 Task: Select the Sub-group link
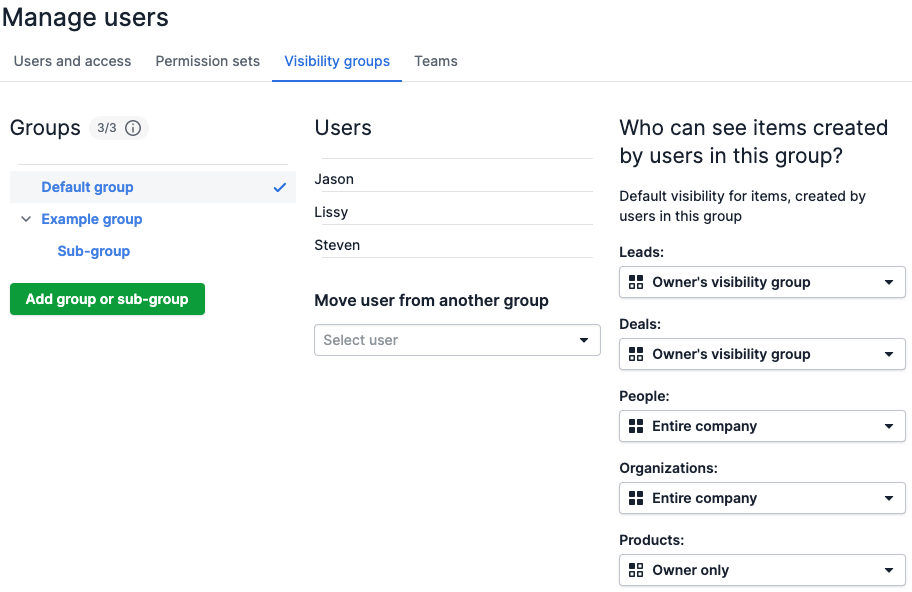(x=93, y=251)
